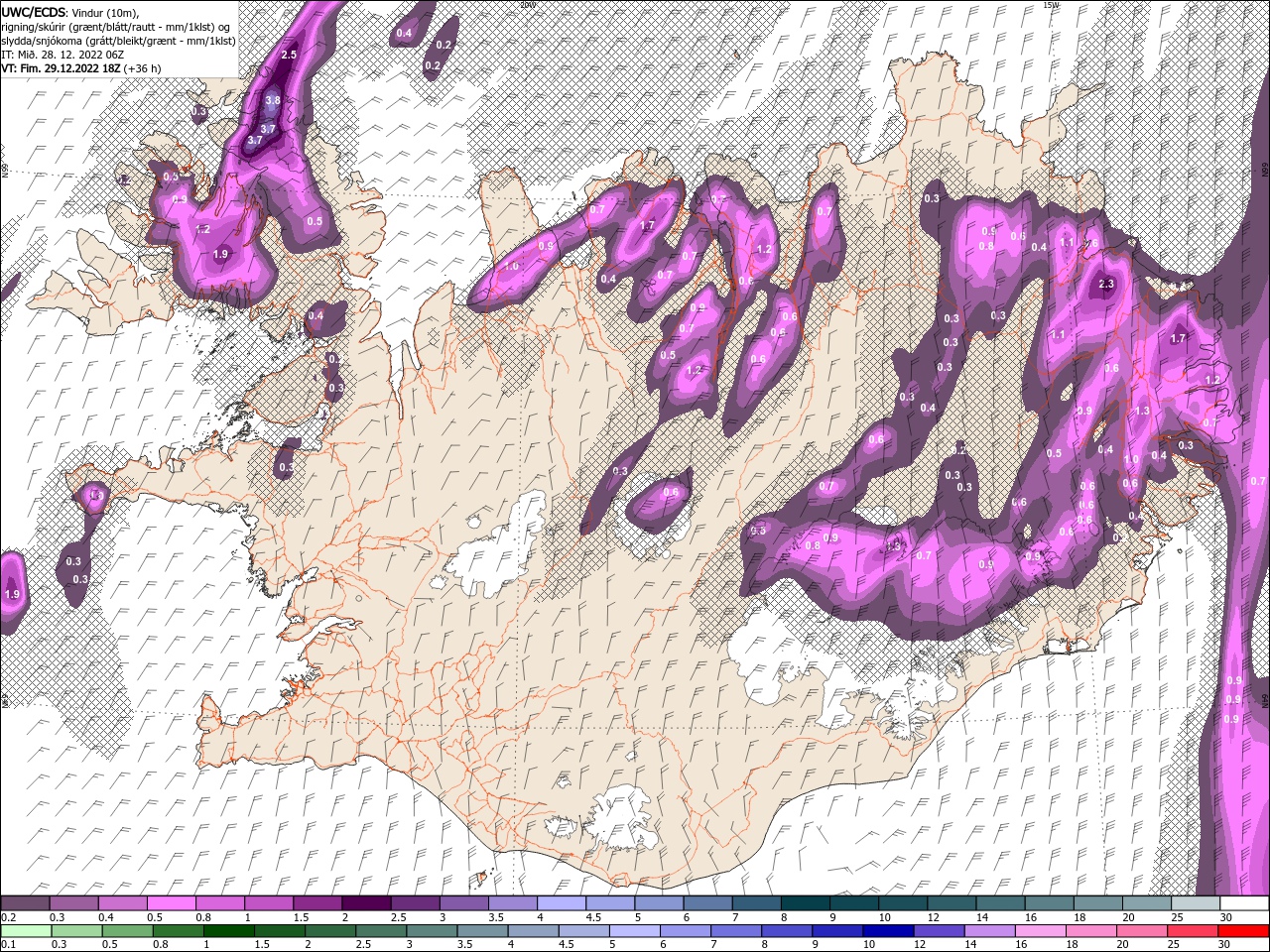Click the dull mauve swatch above top-row label 0.2

point(26,903)
